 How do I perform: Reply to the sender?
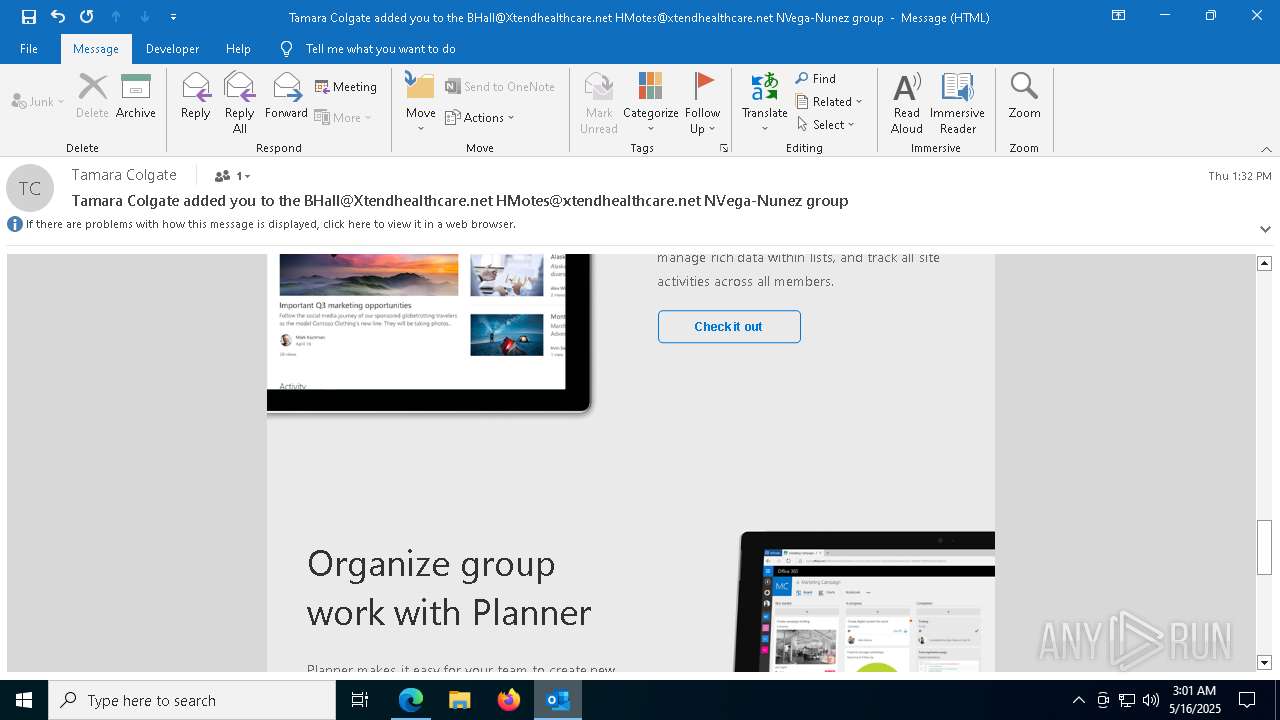(195, 96)
